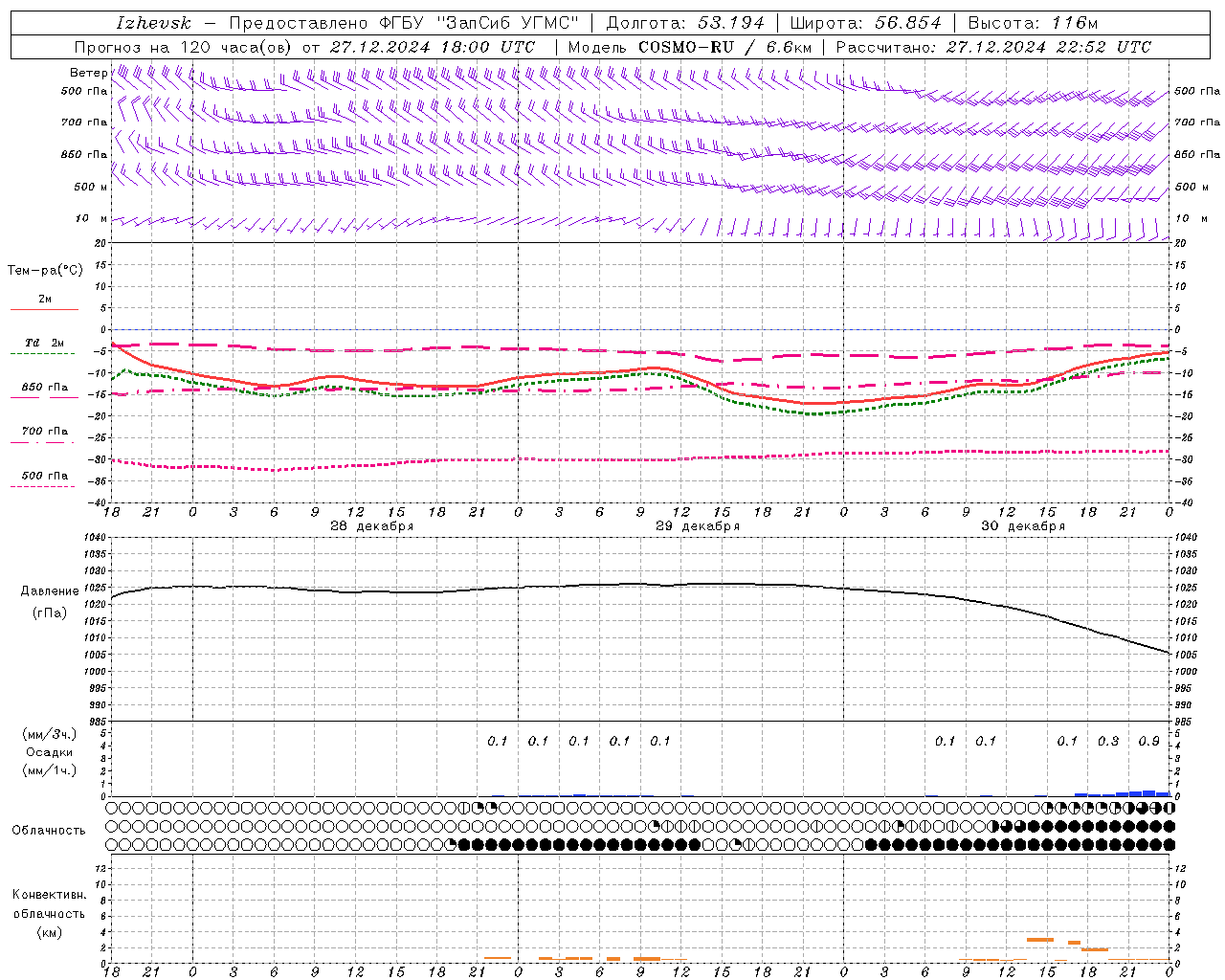Click the model name 'COSMO-RU / 6.6км'

(x=724, y=47)
